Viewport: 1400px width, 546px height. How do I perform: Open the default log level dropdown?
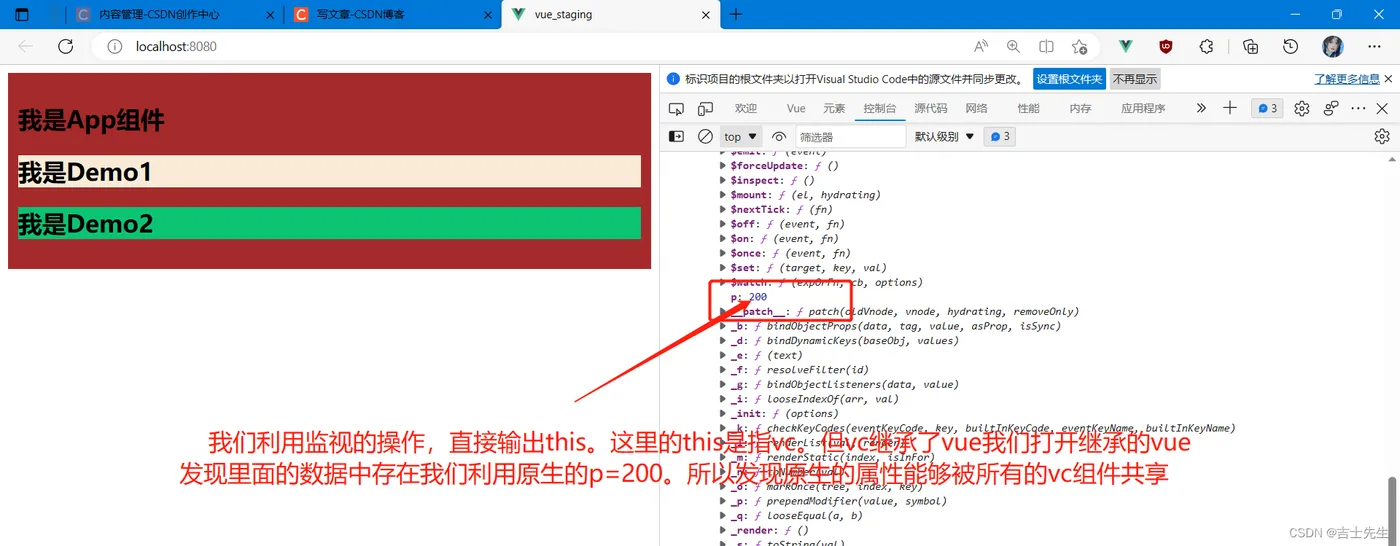tap(944, 136)
